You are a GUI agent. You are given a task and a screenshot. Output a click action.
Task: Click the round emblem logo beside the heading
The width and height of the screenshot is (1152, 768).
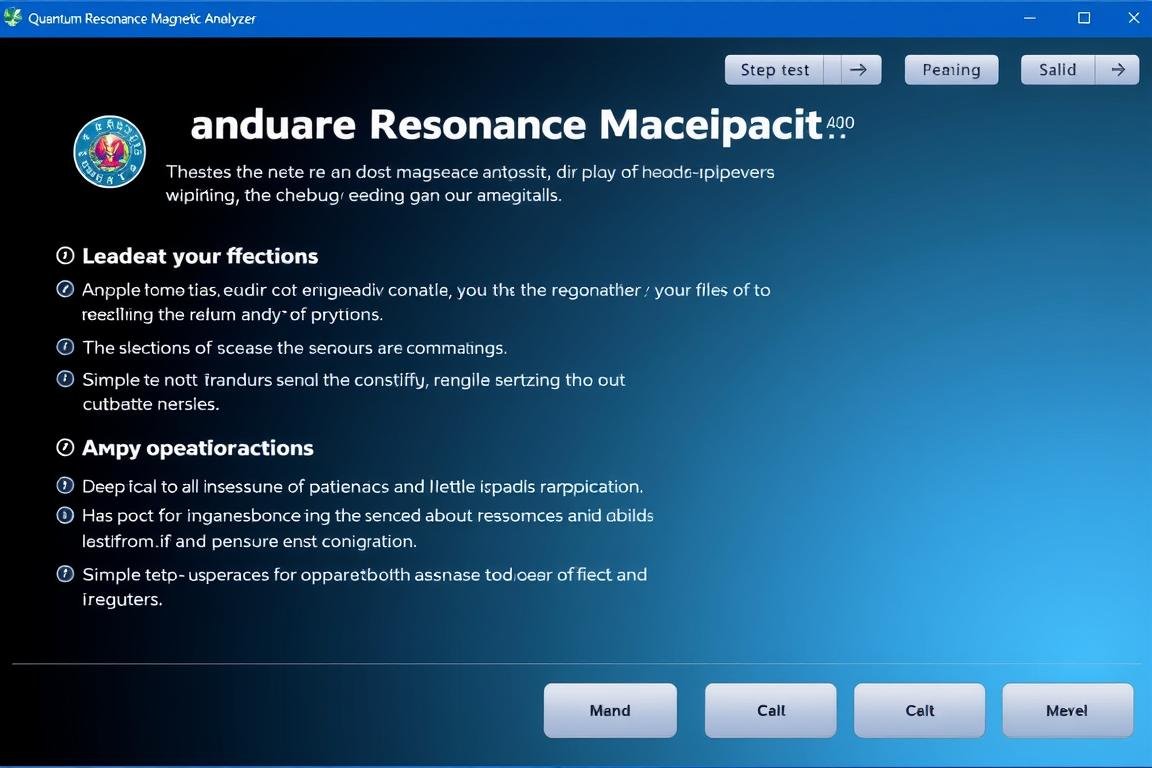[x=110, y=152]
